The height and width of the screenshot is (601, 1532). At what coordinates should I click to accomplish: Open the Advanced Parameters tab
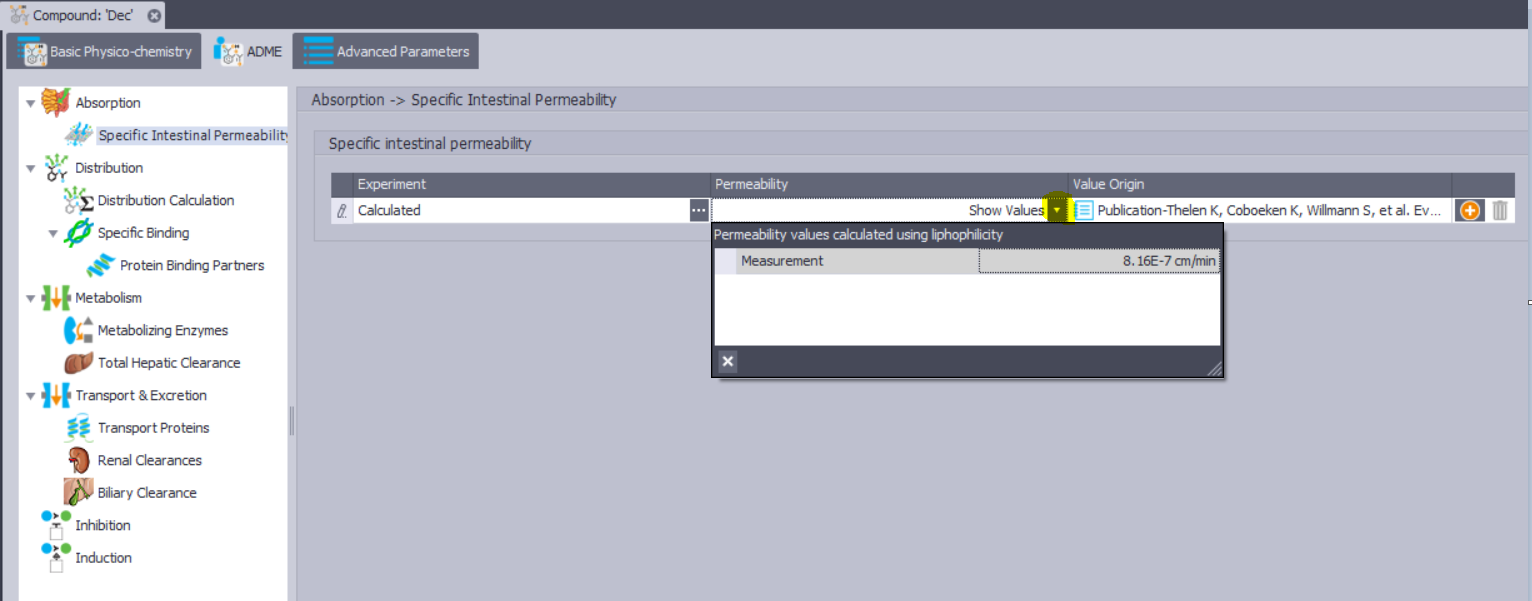coord(386,51)
